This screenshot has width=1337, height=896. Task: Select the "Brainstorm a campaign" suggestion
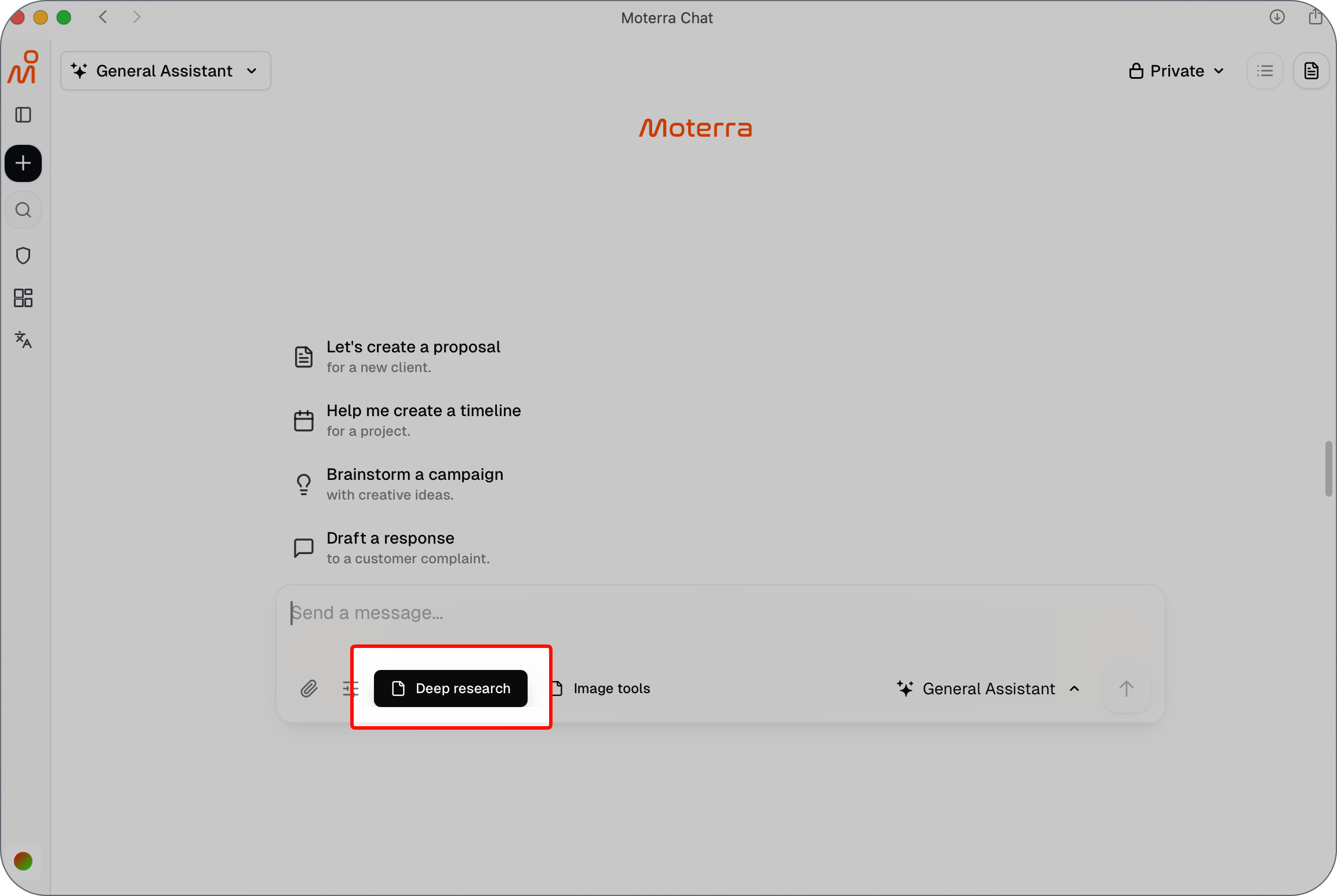720,484
